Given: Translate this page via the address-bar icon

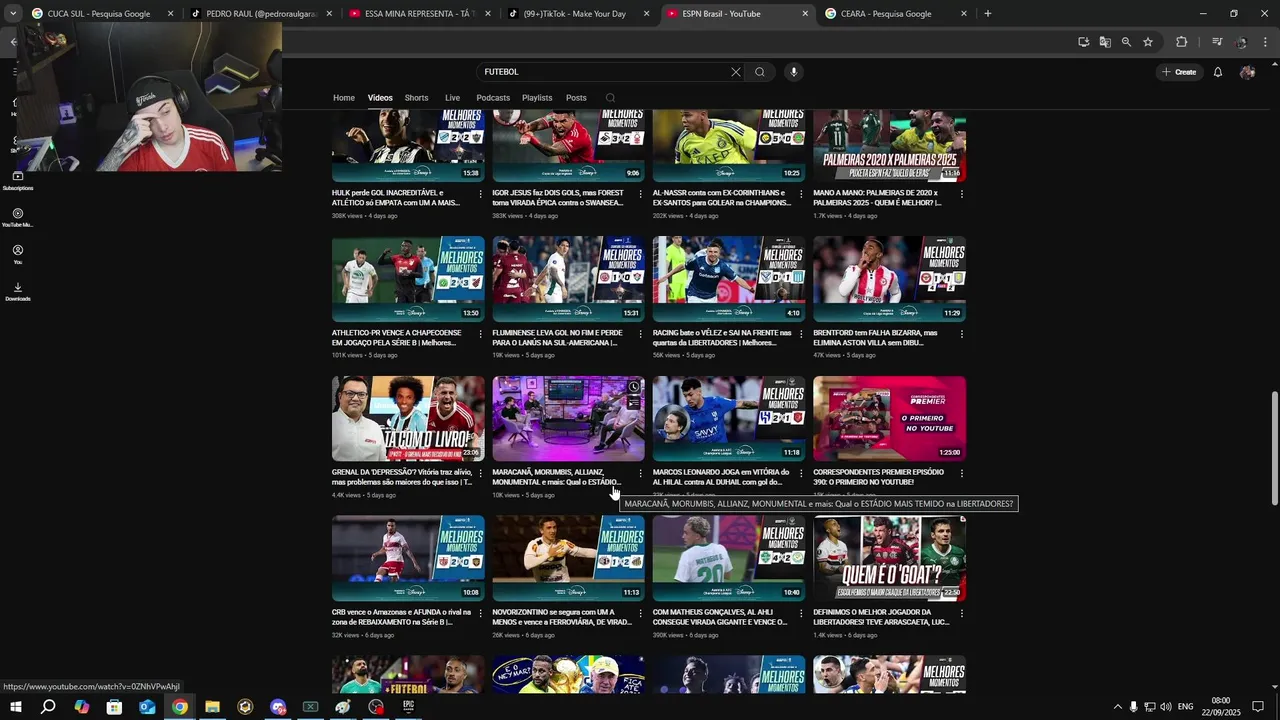Looking at the screenshot, I should tap(1105, 42).
